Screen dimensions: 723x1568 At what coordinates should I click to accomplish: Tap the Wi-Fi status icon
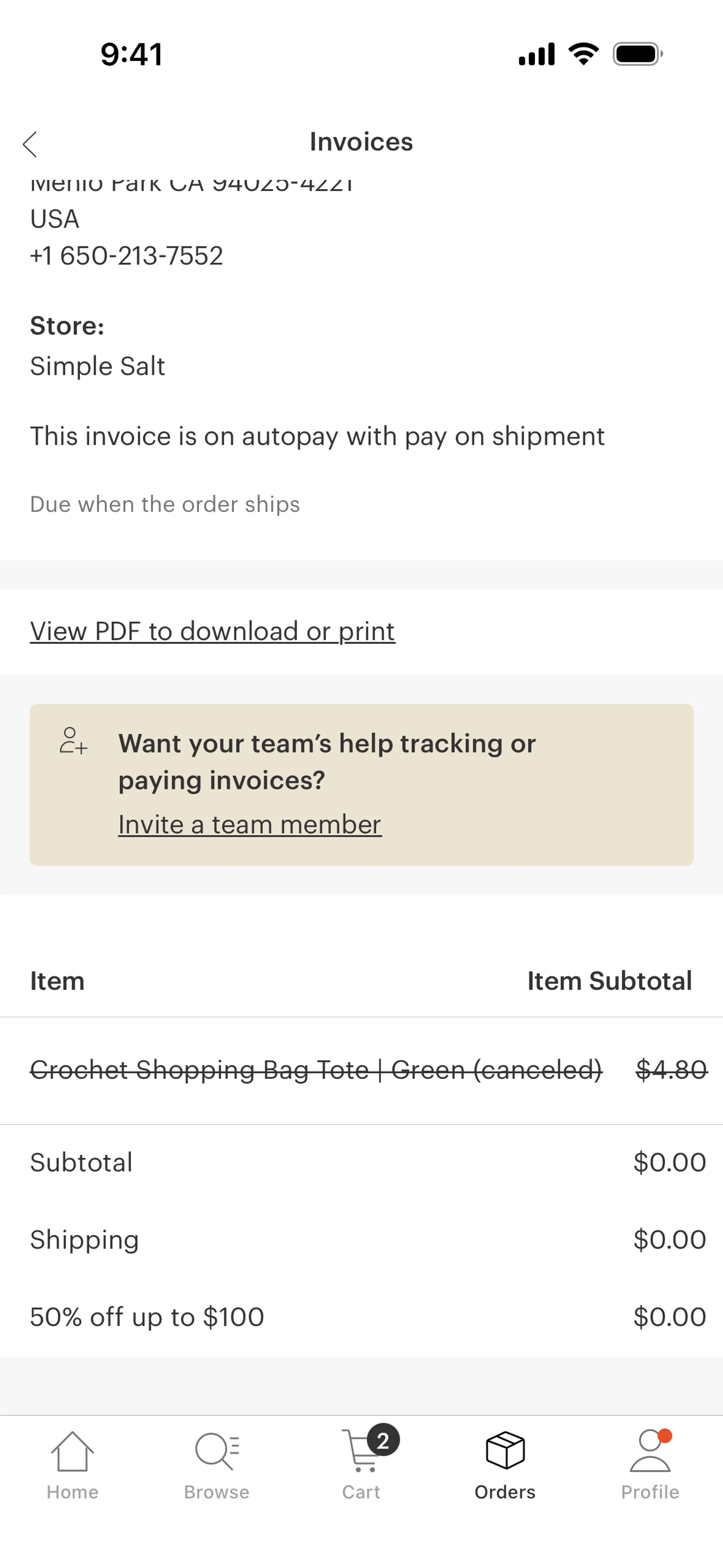584,54
